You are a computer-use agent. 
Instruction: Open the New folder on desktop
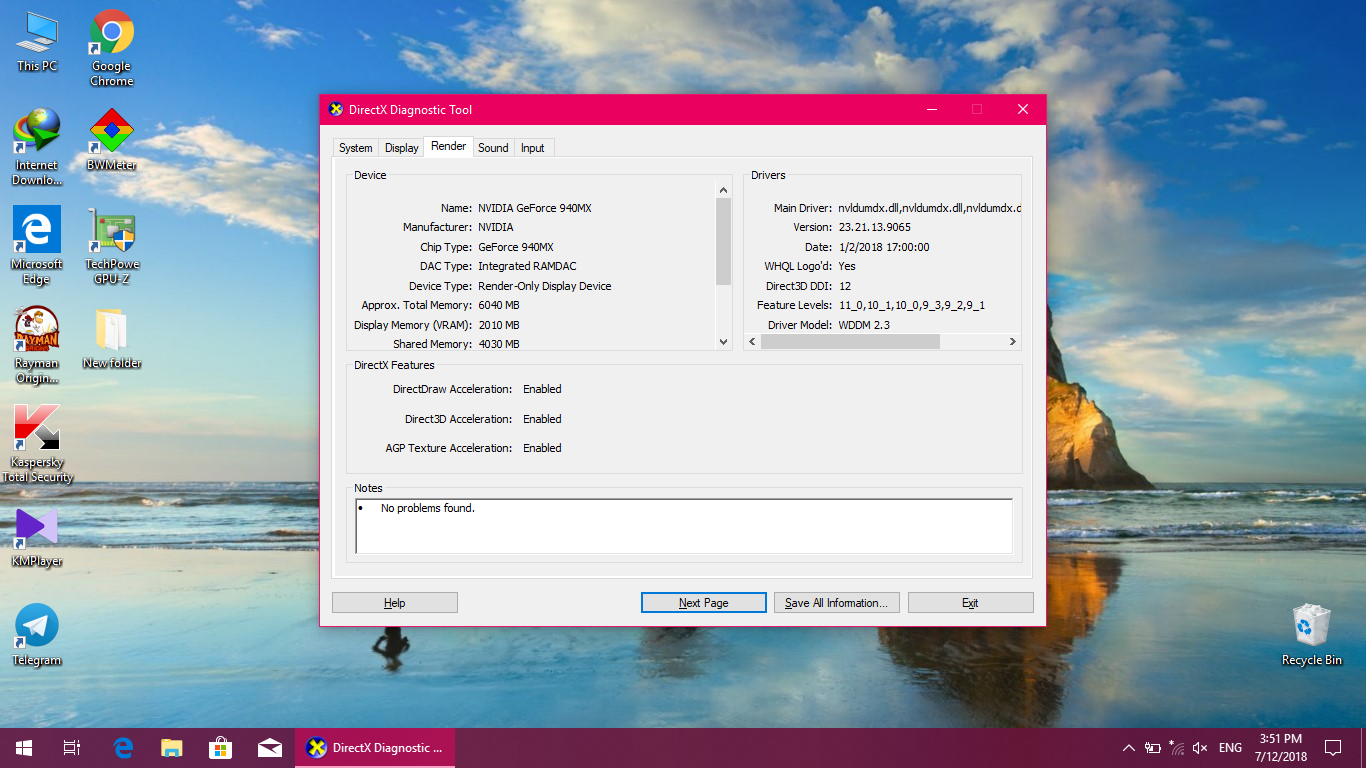[x=112, y=338]
